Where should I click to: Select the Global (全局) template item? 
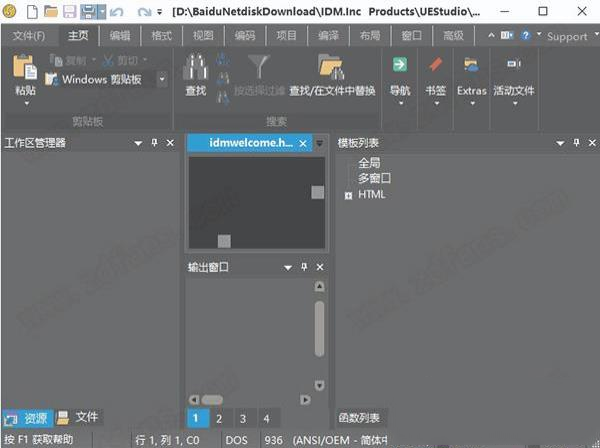369,162
